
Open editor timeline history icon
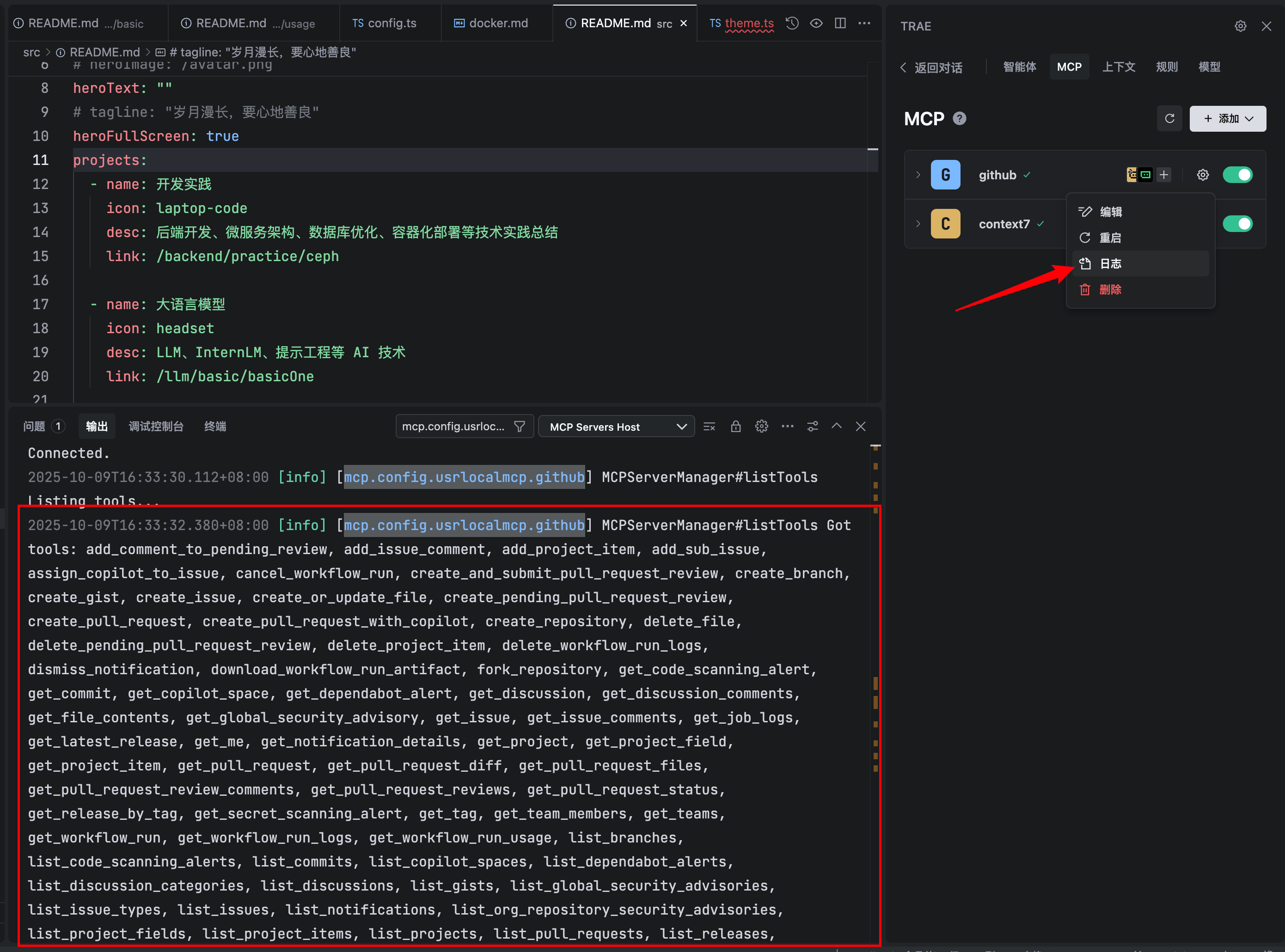click(792, 23)
